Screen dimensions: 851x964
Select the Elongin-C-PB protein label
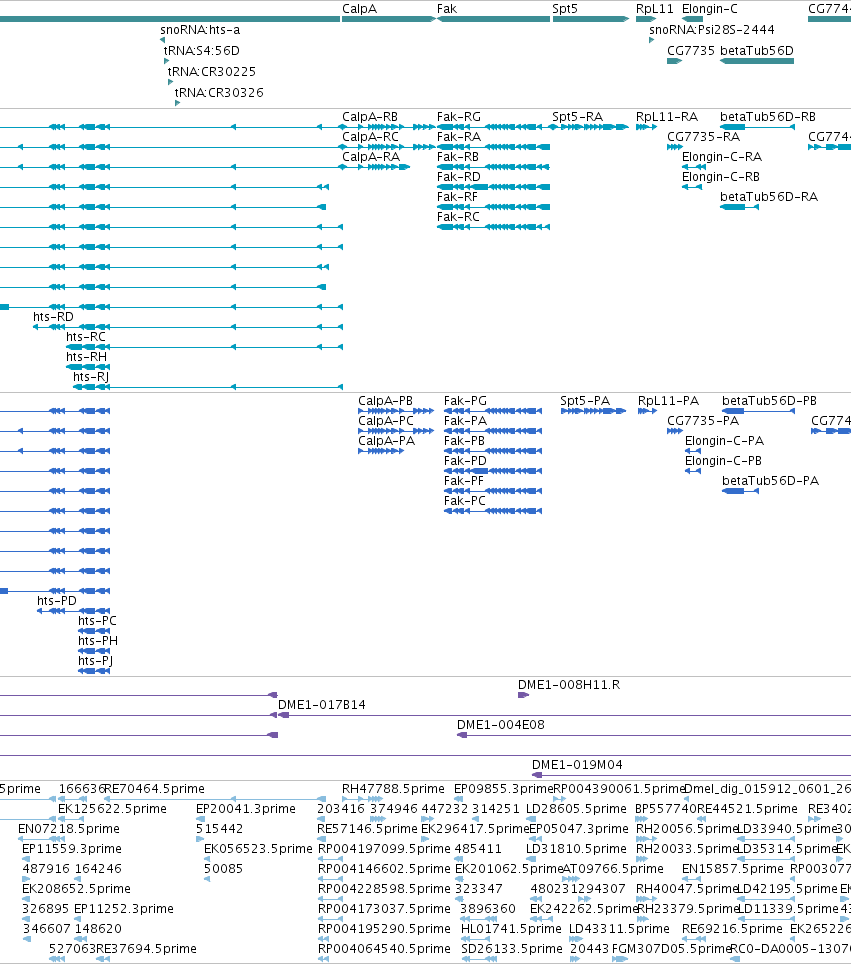(x=723, y=461)
